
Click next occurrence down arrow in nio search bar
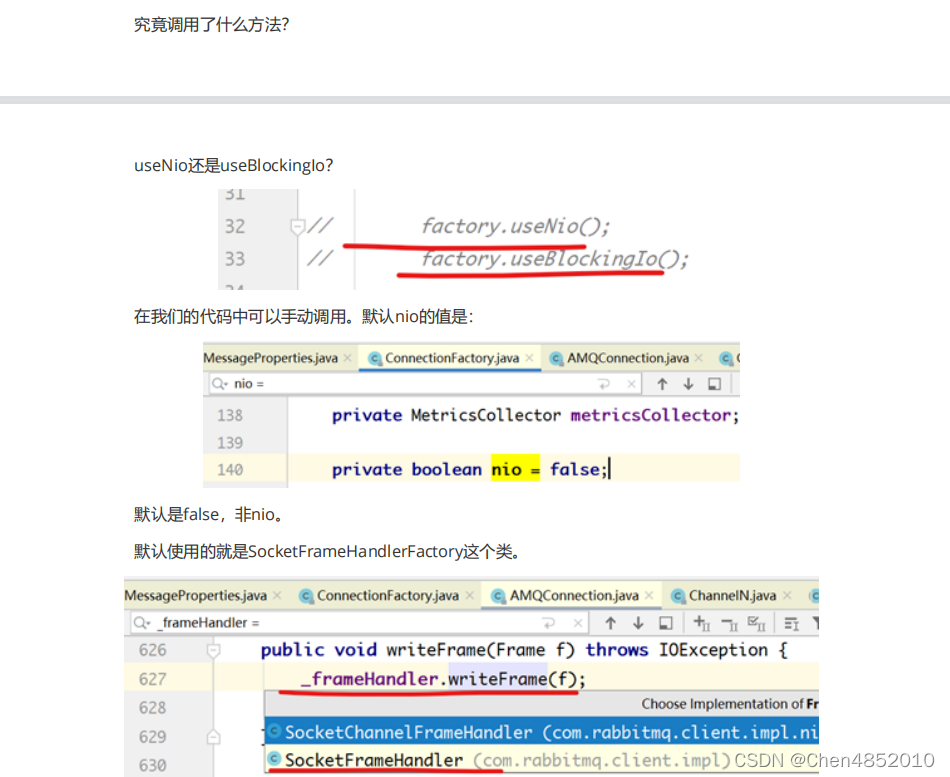(689, 384)
